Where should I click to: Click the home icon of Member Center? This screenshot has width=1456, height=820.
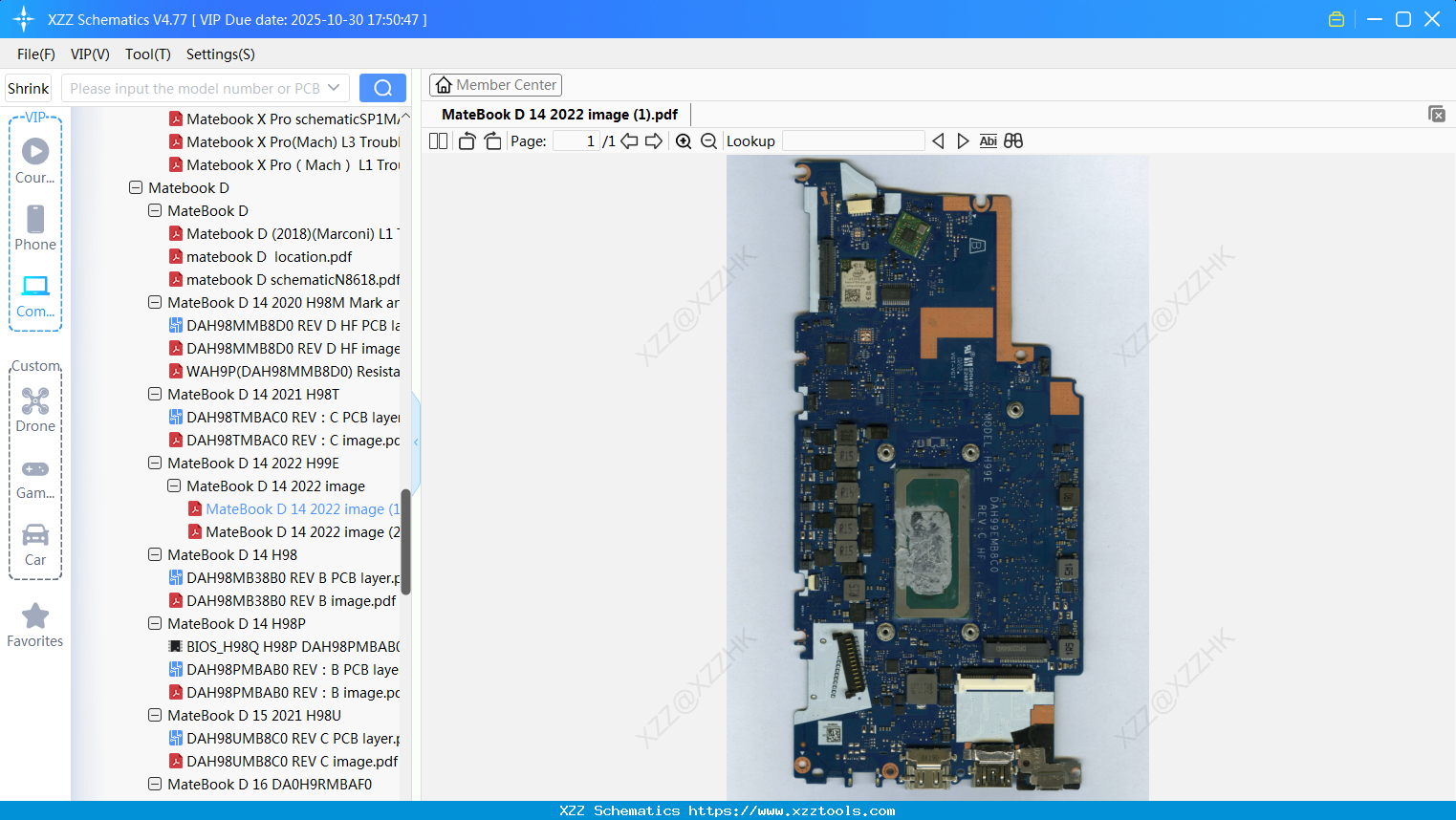point(444,85)
